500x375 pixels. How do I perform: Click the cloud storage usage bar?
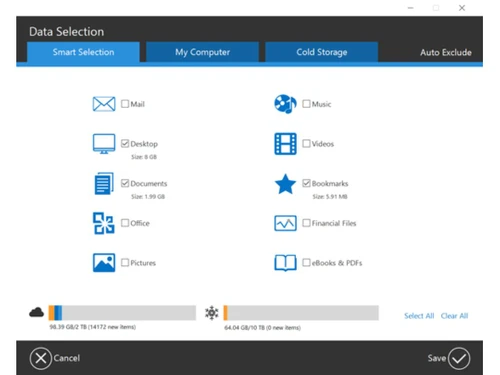pyautogui.click(x=122, y=313)
